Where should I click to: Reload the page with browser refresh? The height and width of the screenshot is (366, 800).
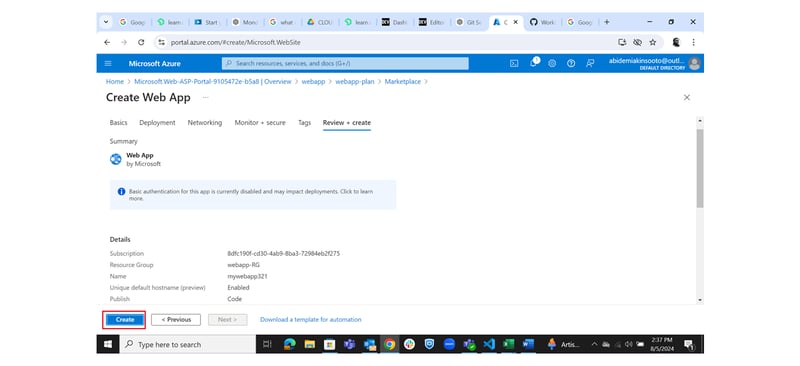pyautogui.click(x=141, y=42)
